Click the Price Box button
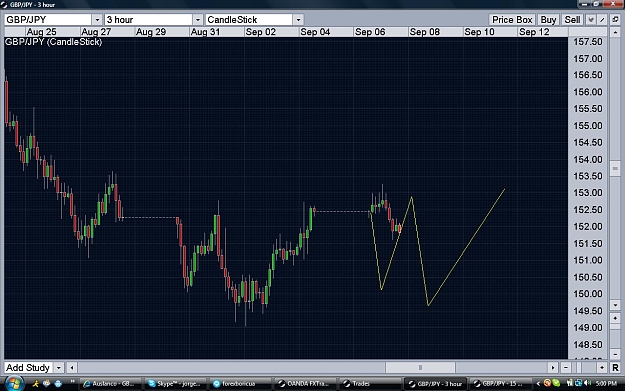 tap(512, 20)
